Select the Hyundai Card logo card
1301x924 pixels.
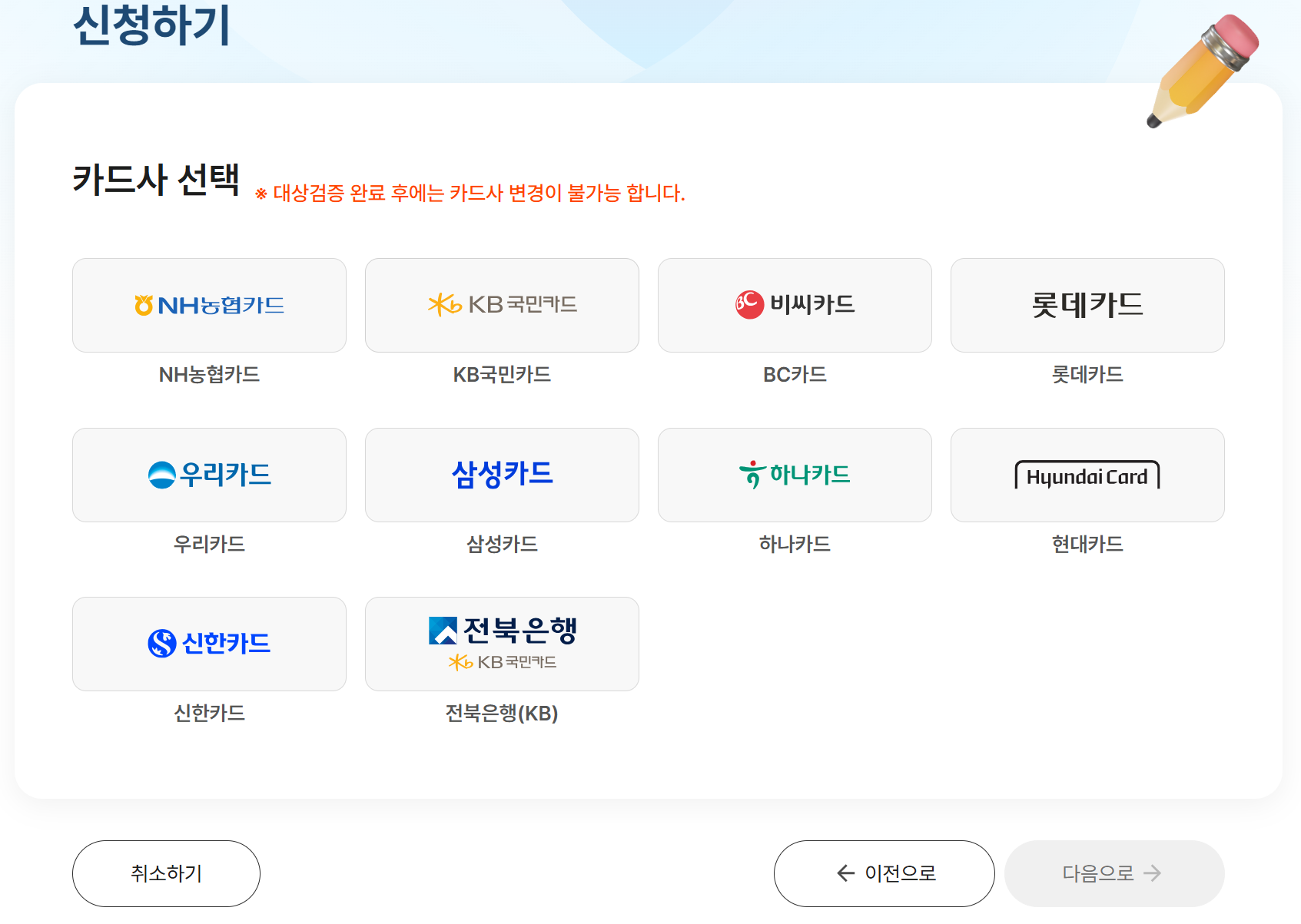pyautogui.click(x=1087, y=475)
